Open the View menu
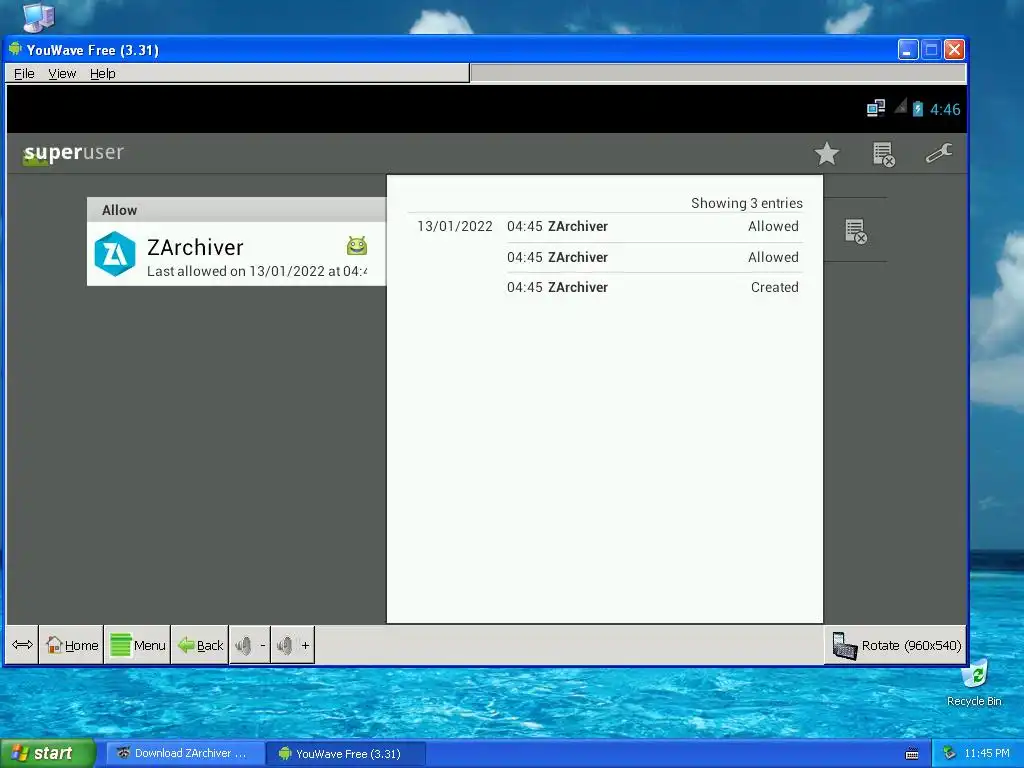 62,74
